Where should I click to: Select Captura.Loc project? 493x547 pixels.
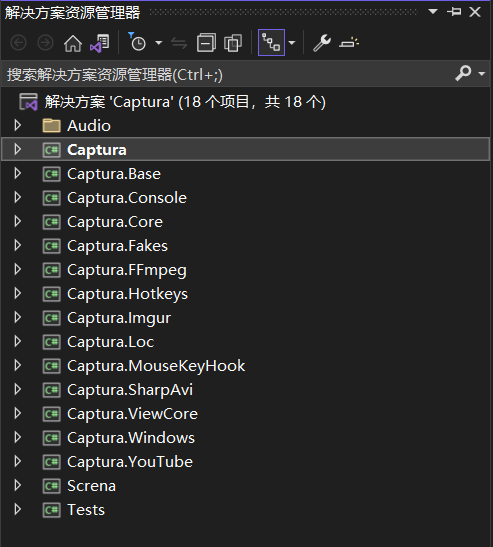tap(110, 342)
